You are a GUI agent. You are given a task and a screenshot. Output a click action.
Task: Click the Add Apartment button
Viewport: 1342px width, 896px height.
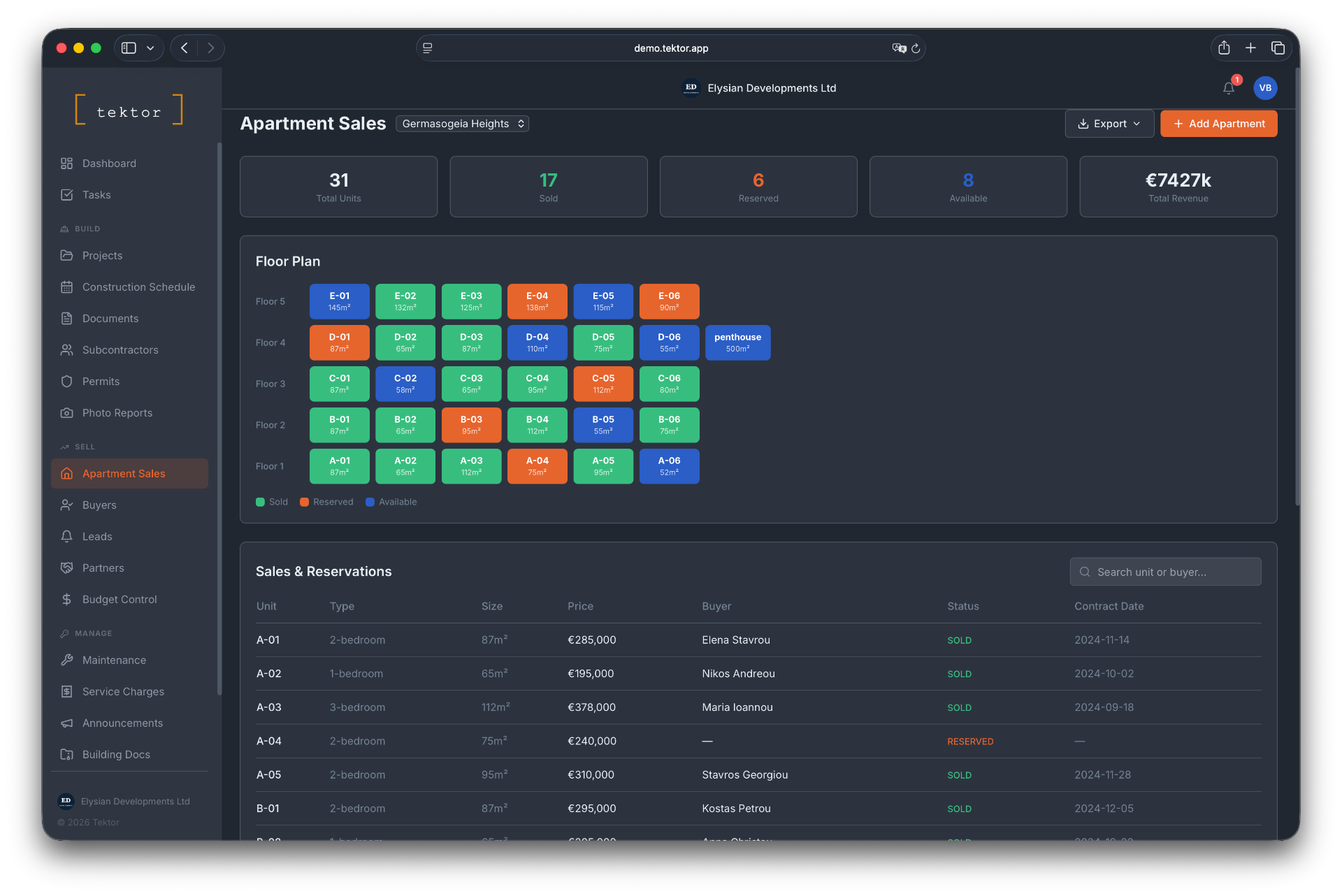tap(1218, 123)
